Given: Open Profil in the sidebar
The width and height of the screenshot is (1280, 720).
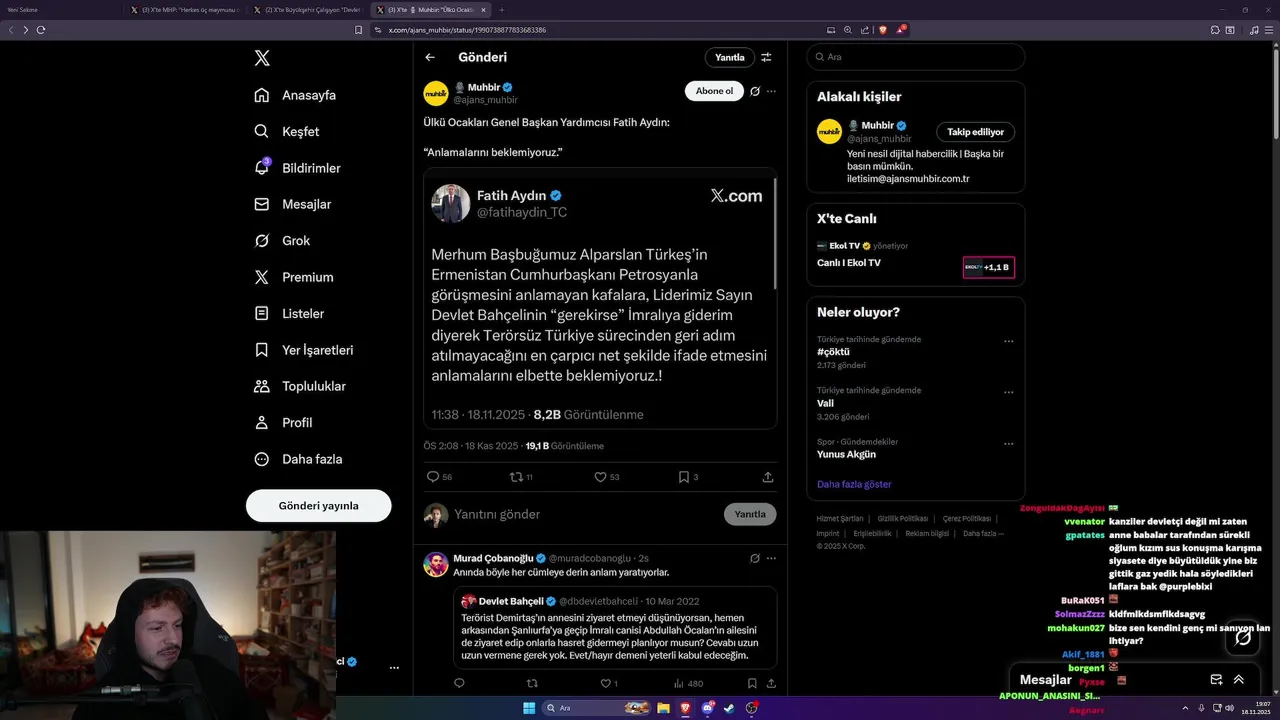Looking at the screenshot, I should [283, 422].
